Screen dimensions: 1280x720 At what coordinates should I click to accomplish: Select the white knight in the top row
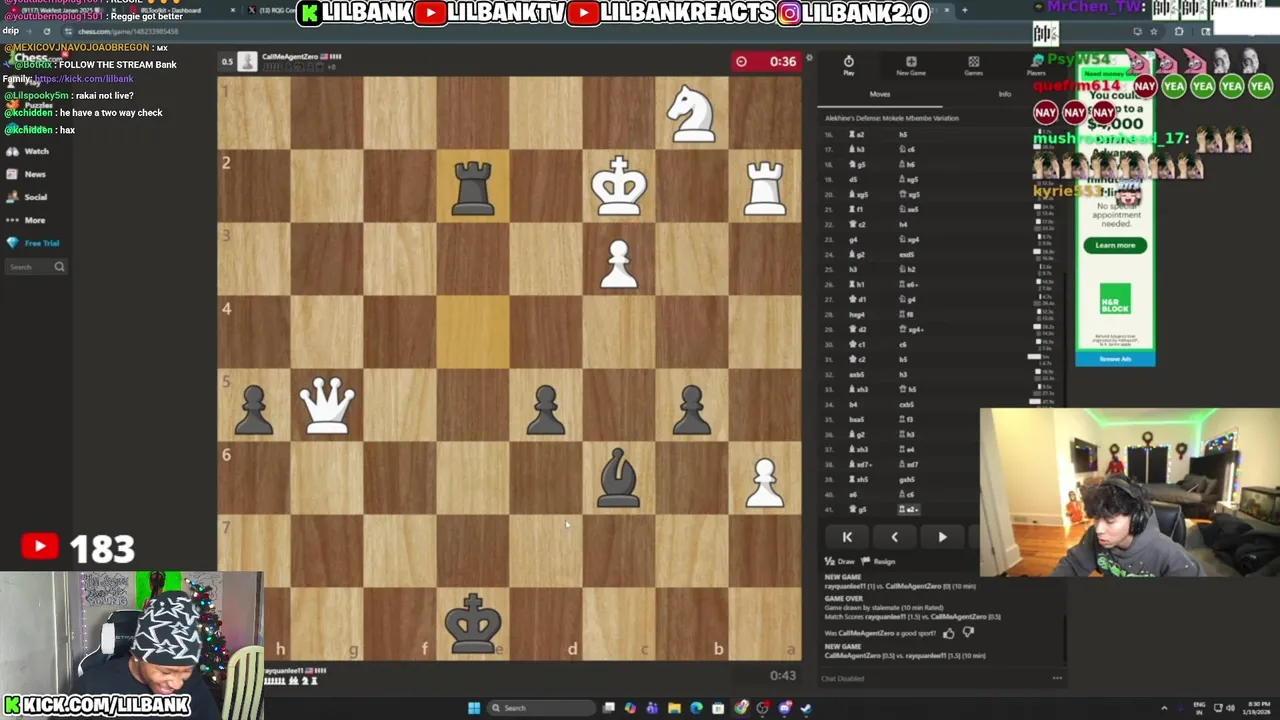pos(692,113)
